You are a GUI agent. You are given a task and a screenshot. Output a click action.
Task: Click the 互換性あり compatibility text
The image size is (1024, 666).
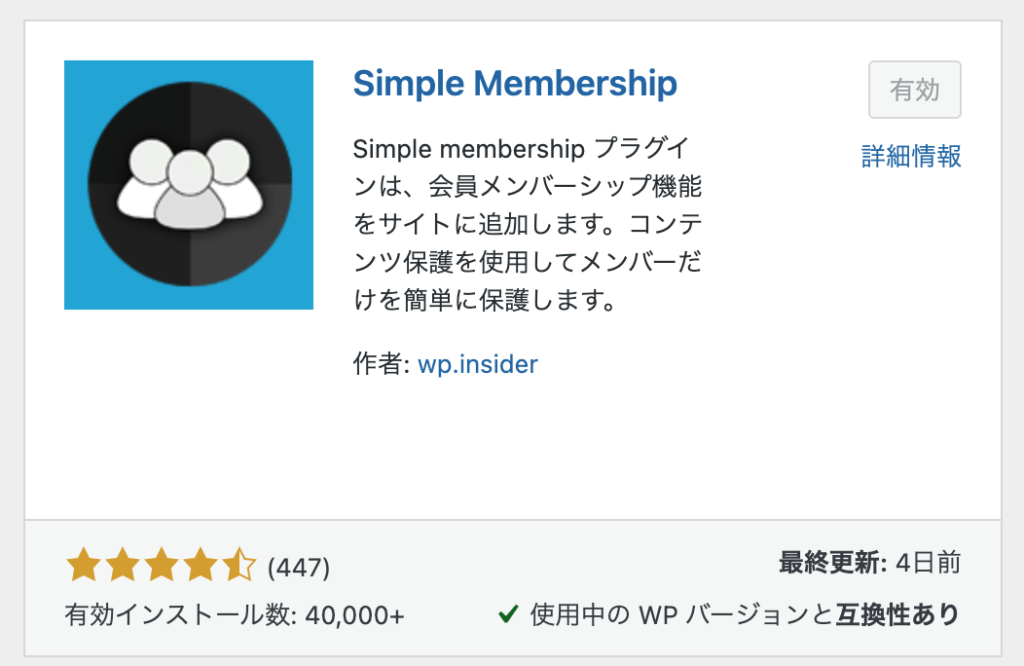(898, 614)
